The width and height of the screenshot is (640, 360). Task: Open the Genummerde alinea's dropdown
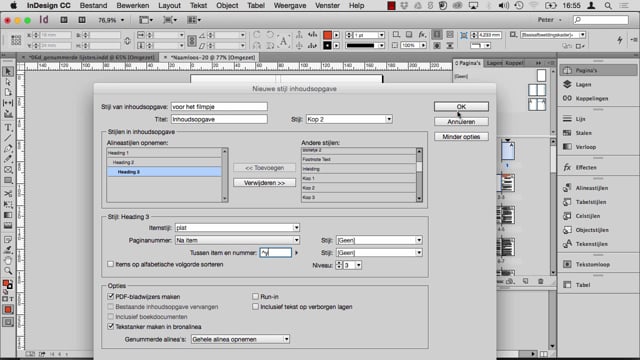(x=240, y=339)
